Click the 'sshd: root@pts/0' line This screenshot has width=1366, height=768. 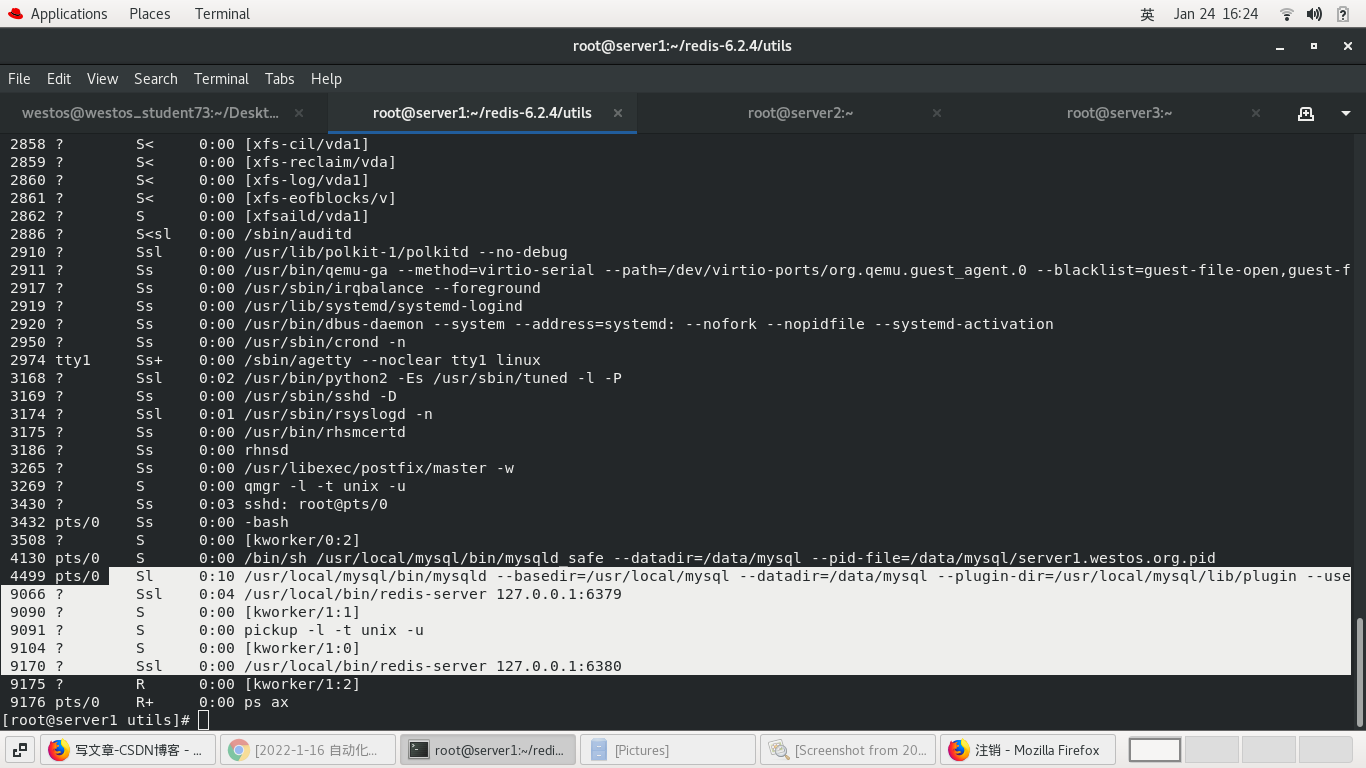199,504
